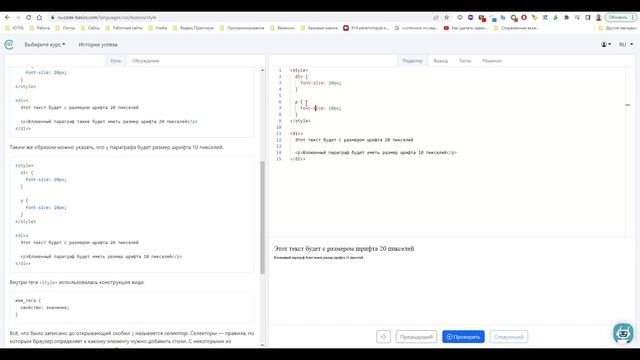Screen dimensions: 640x360
Task: Open the RU language dropdown
Action: pos(626,44)
